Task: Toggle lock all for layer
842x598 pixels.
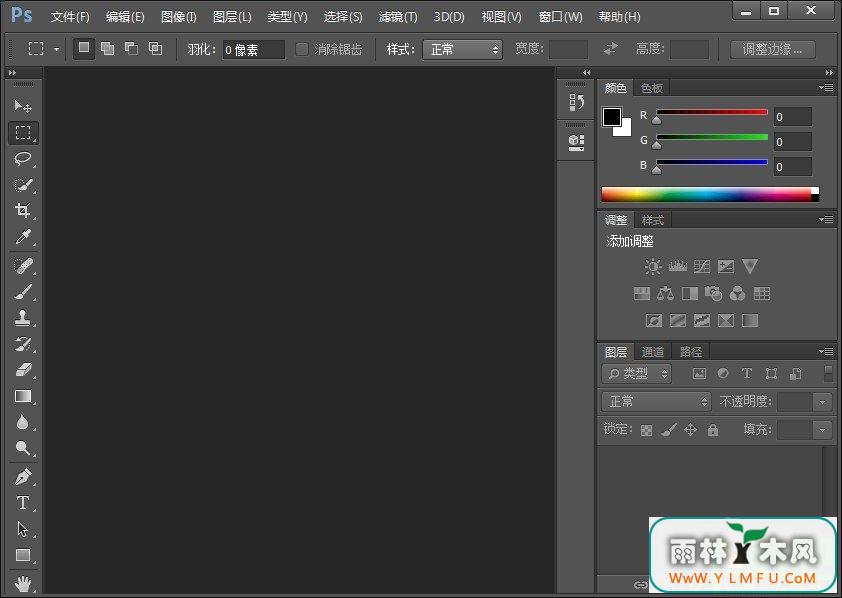Action: [713, 430]
